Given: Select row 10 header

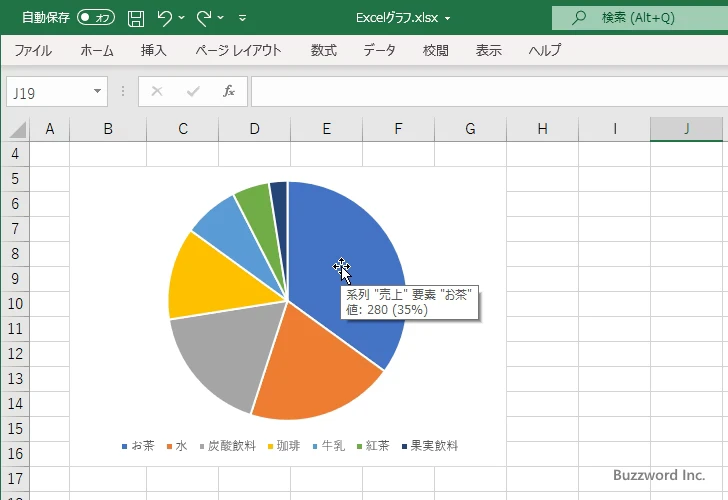Looking at the screenshot, I should coord(15,304).
